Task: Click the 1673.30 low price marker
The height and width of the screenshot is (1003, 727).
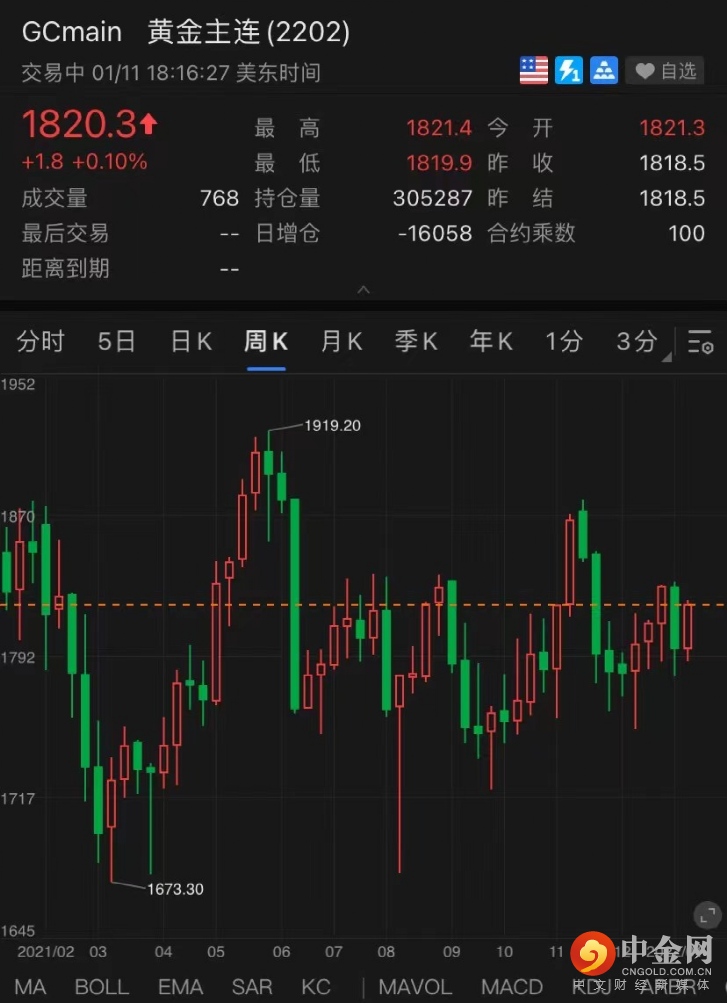Action: click(175, 889)
